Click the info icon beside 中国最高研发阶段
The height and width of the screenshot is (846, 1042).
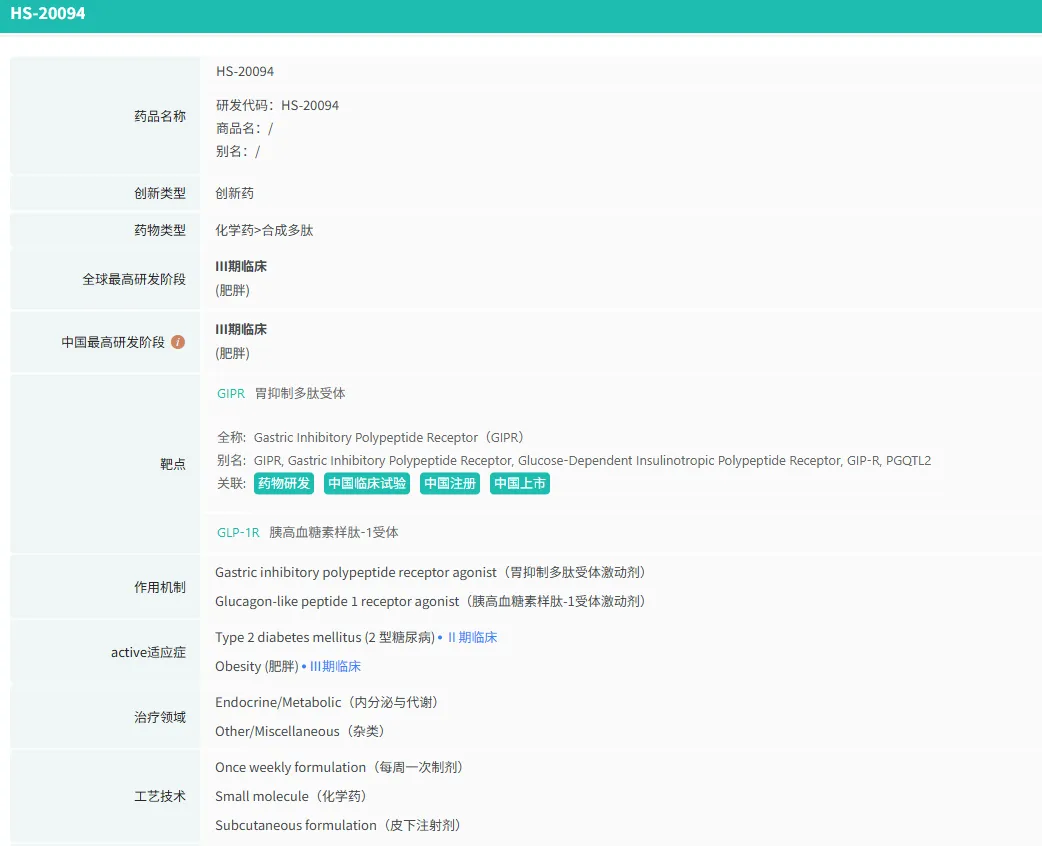click(x=178, y=342)
